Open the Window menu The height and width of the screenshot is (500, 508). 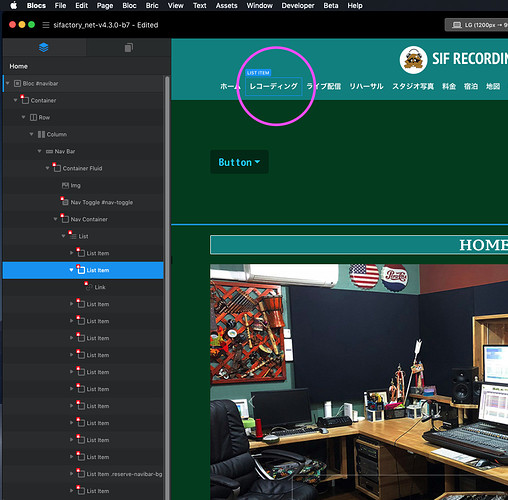point(259,6)
